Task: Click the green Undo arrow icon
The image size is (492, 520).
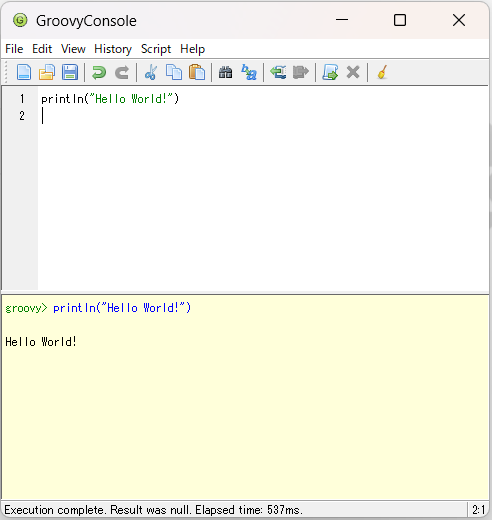Action: click(99, 72)
